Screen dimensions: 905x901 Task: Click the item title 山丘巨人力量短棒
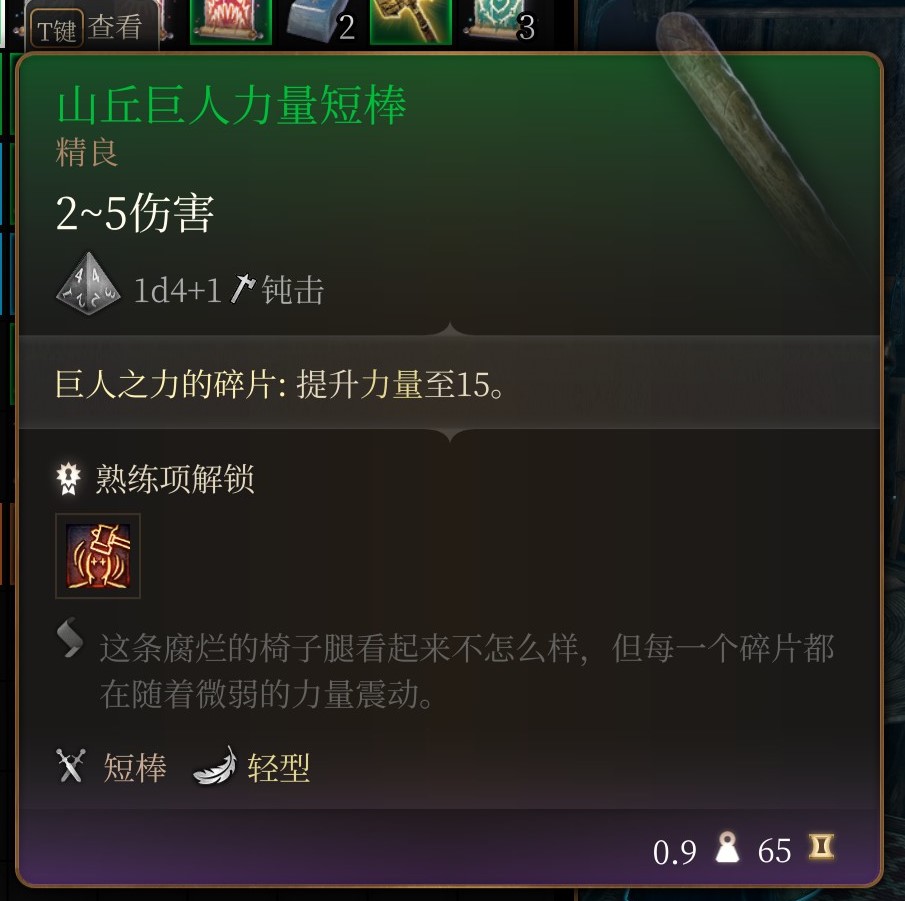tap(231, 105)
